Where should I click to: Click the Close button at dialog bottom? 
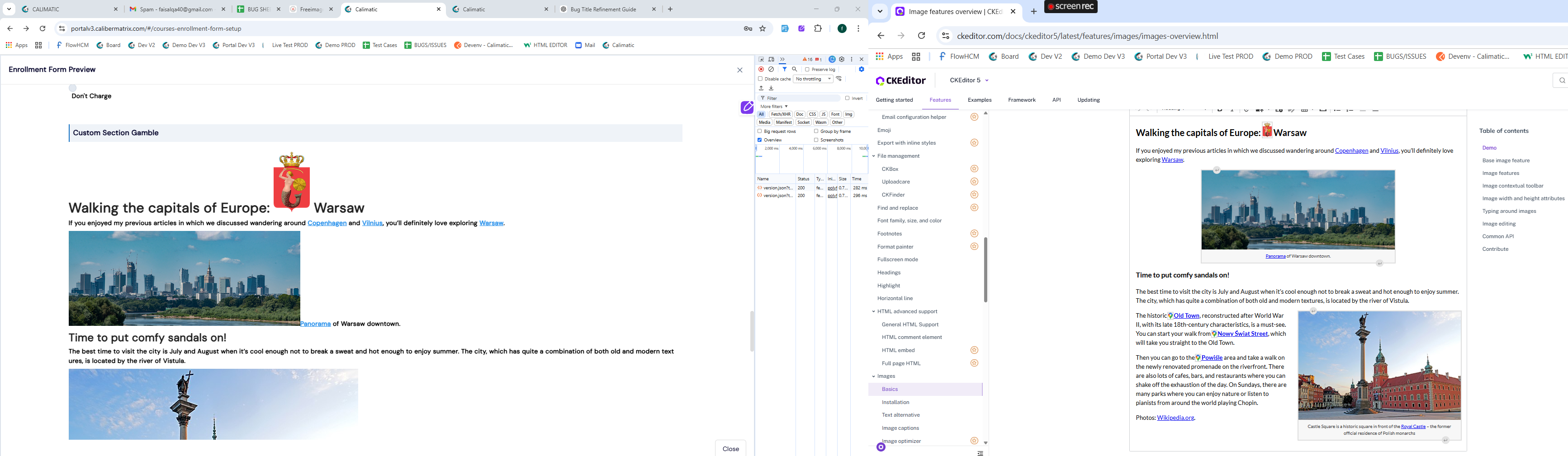pyautogui.click(x=730, y=449)
